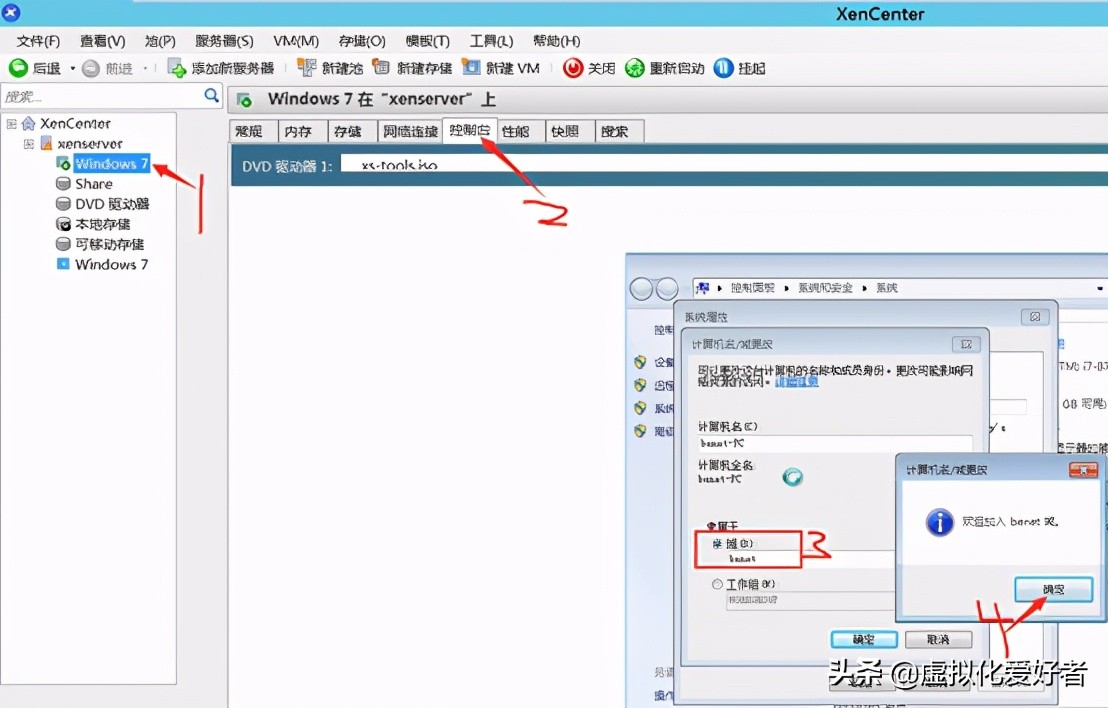Screen dimensions: 1108x708
Task: Click the 详细信息 link in the computer name dialog
Action: (x=797, y=382)
